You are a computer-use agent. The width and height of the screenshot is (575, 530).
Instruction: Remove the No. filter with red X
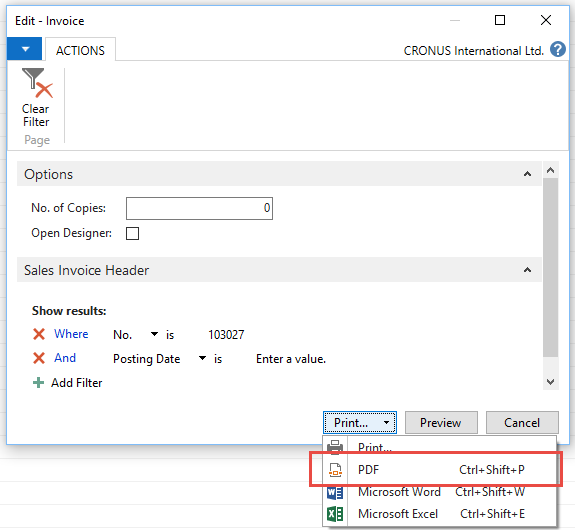pyautogui.click(x=39, y=334)
